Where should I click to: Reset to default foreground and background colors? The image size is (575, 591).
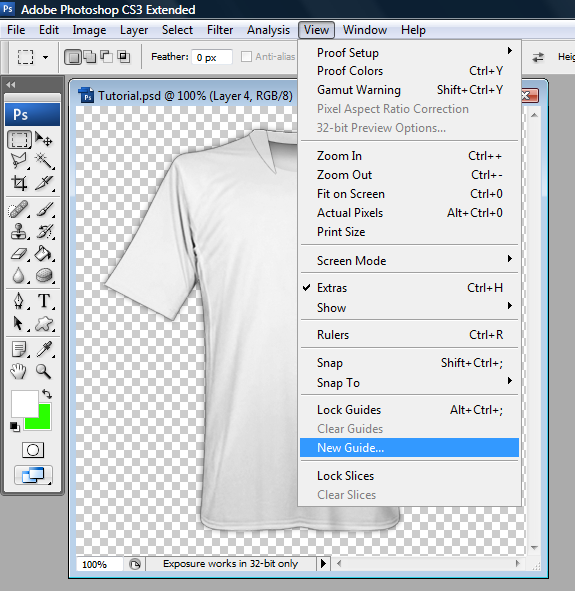(14, 427)
